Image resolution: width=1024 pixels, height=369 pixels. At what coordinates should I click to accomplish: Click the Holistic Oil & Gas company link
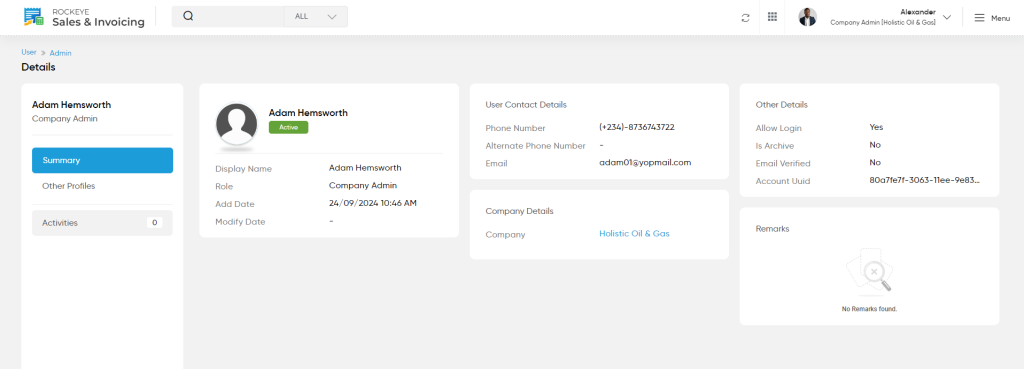tap(634, 233)
